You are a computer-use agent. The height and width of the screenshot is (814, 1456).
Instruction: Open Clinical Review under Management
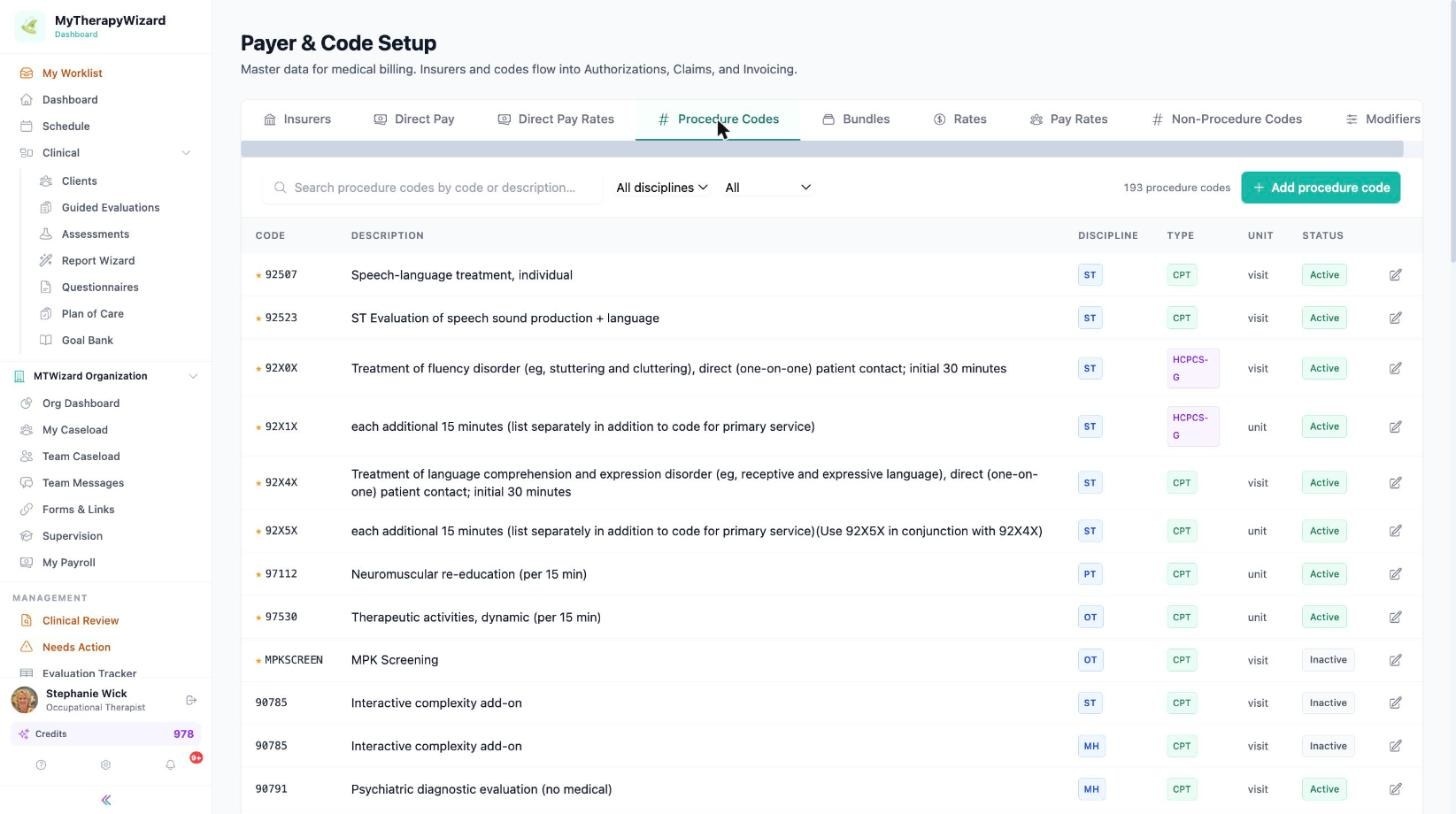tap(80, 620)
